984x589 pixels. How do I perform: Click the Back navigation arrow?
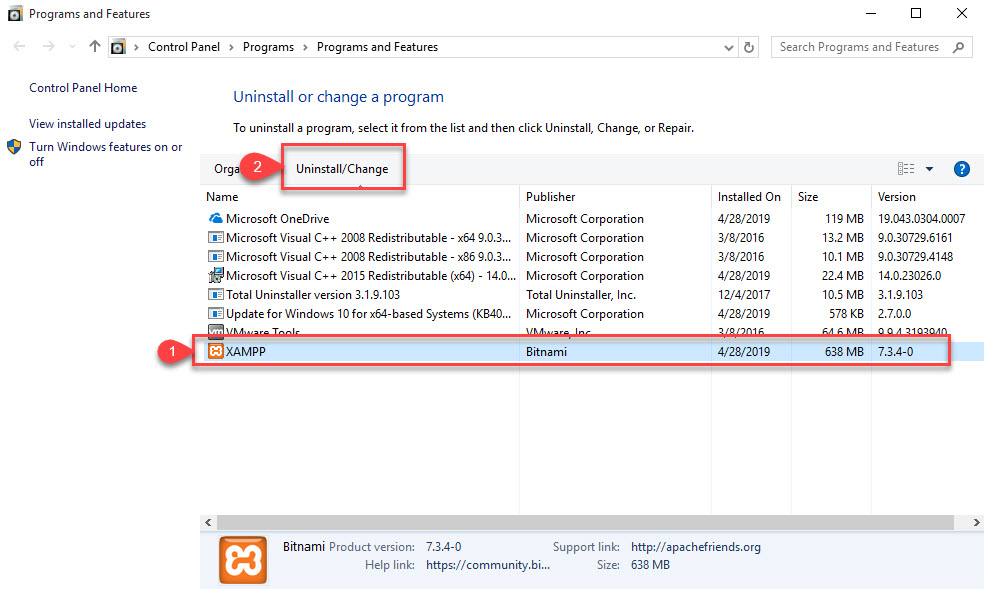(19, 46)
